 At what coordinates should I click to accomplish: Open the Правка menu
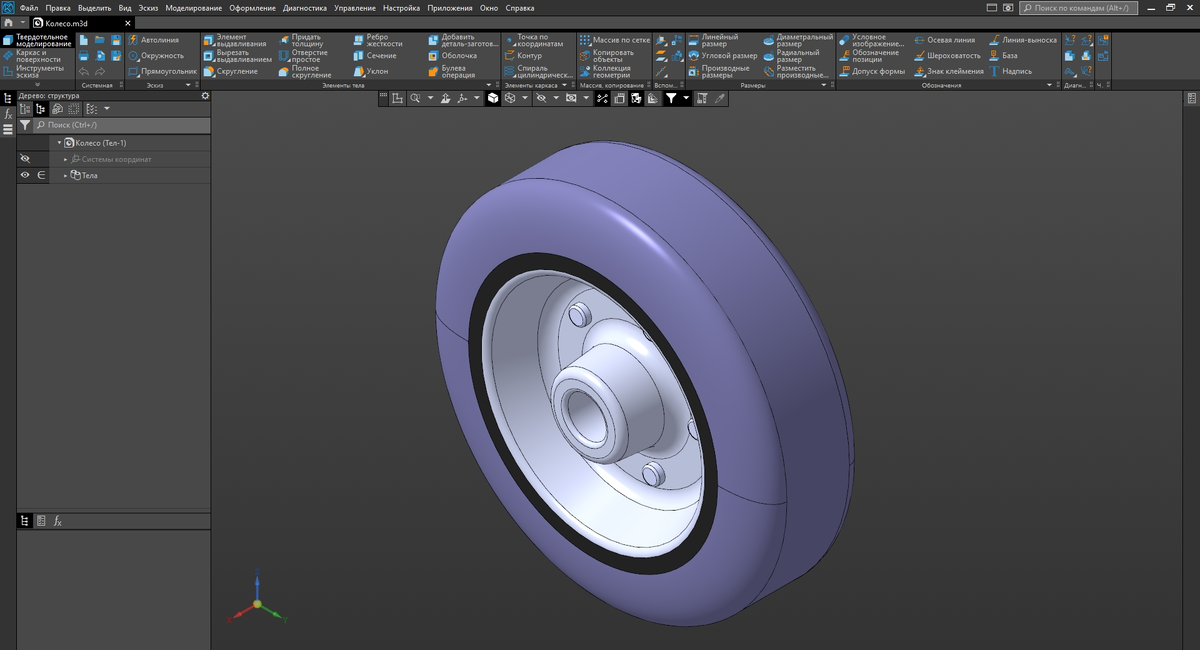58,7
